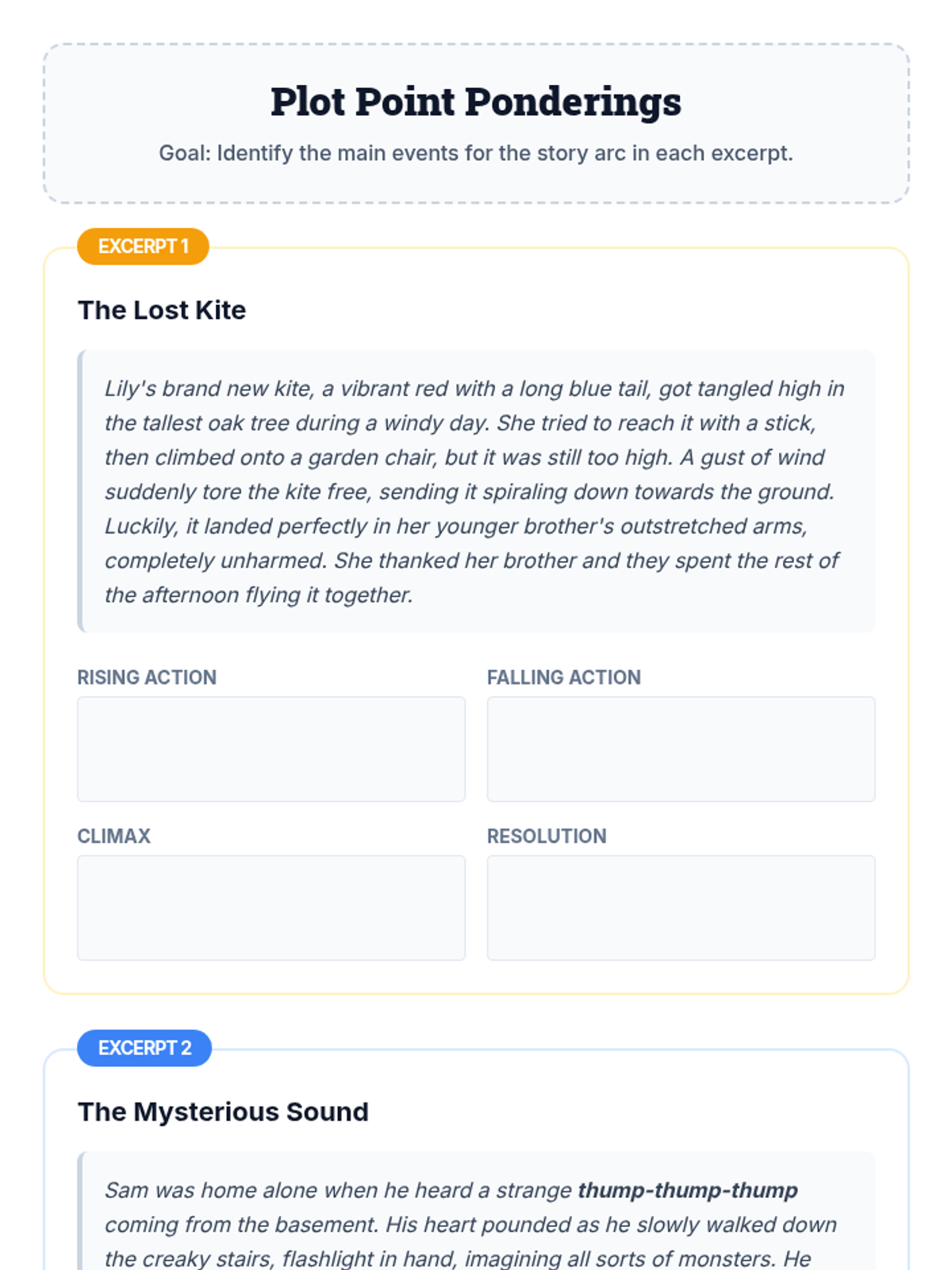
Task: Focus the Climax answer box
Action: coord(271,907)
